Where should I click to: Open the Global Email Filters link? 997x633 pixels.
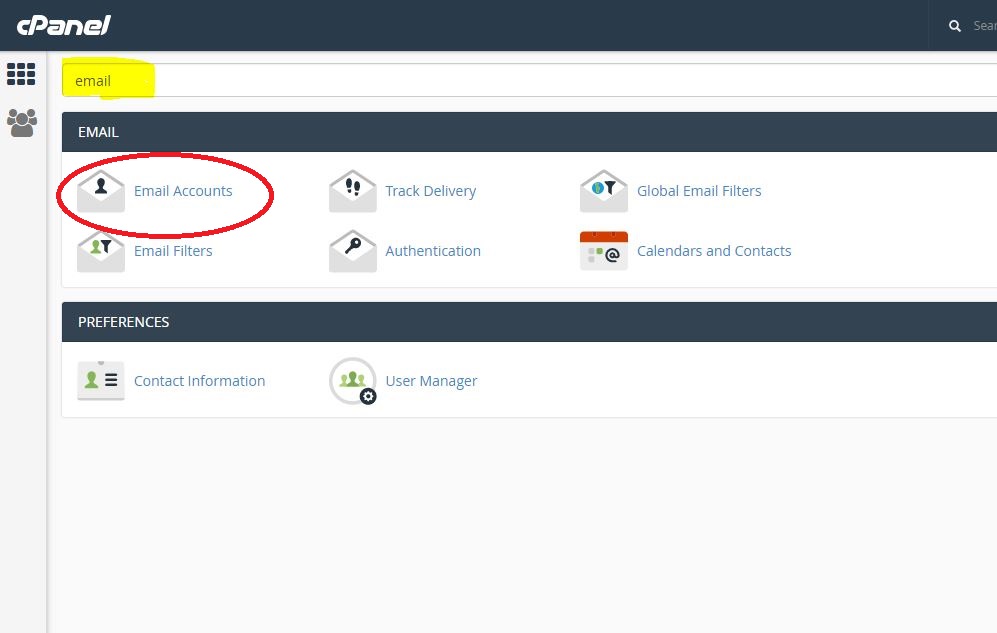(x=699, y=191)
